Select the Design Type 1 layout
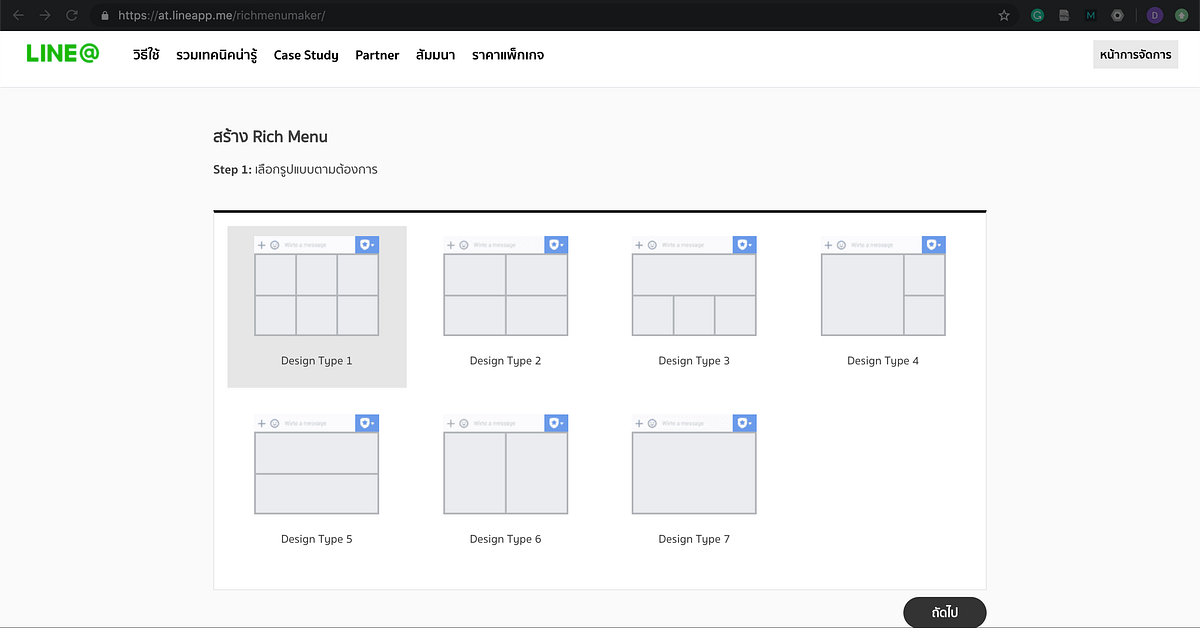The image size is (1200, 628). 317,307
